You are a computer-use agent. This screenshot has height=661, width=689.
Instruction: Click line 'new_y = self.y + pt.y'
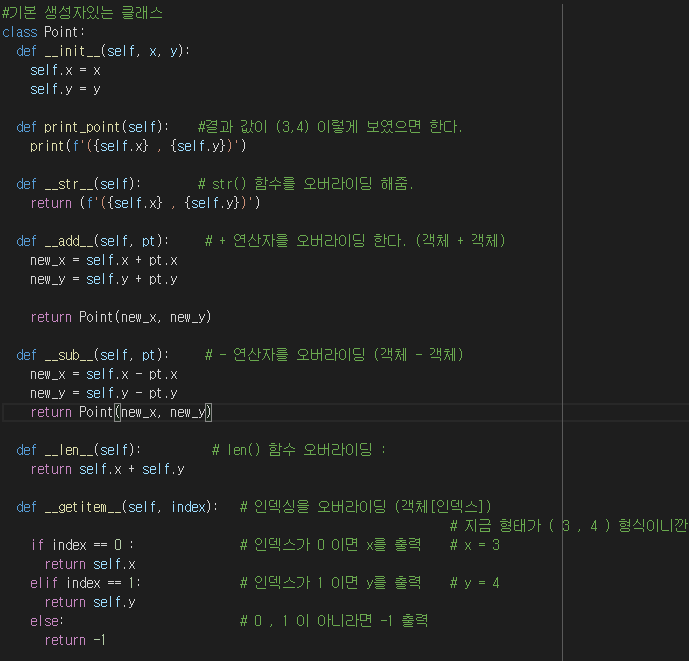tap(104, 279)
